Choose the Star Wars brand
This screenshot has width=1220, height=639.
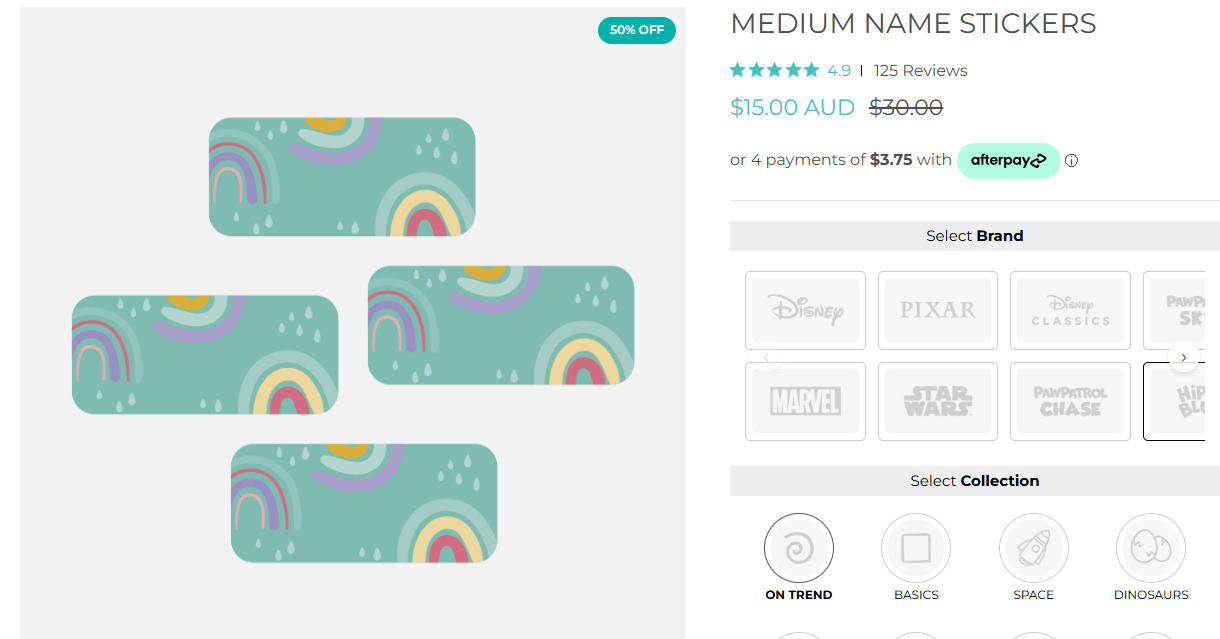[937, 401]
